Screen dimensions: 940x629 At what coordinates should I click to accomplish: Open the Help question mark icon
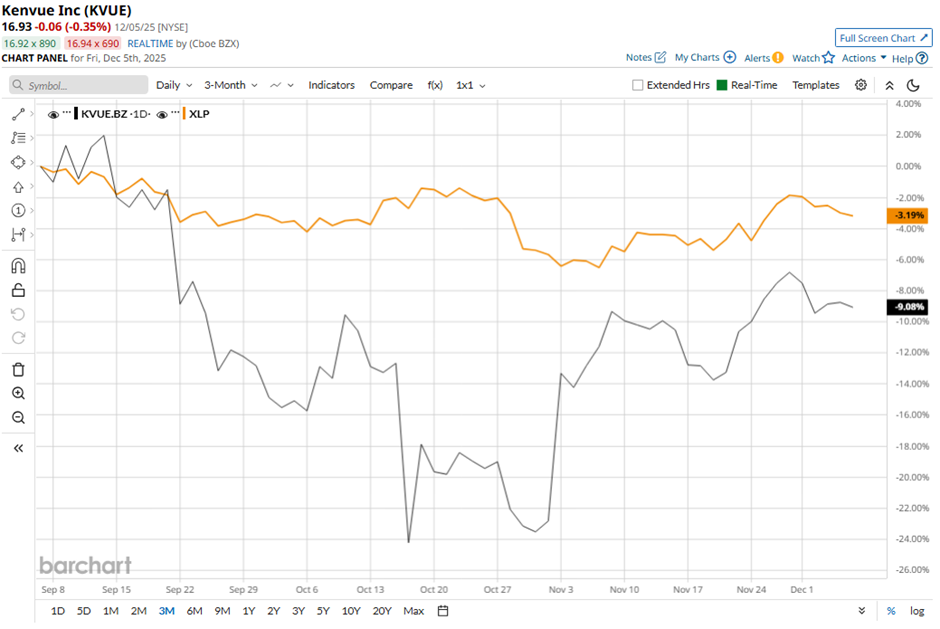tap(922, 58)
